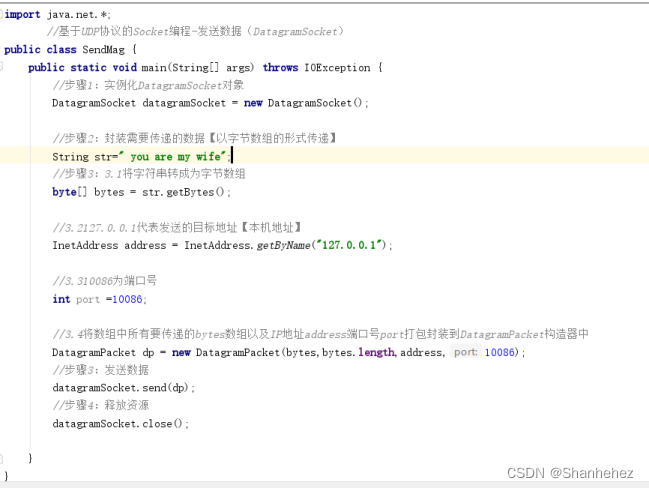Click the class closing brace on last line

[6, 476]
